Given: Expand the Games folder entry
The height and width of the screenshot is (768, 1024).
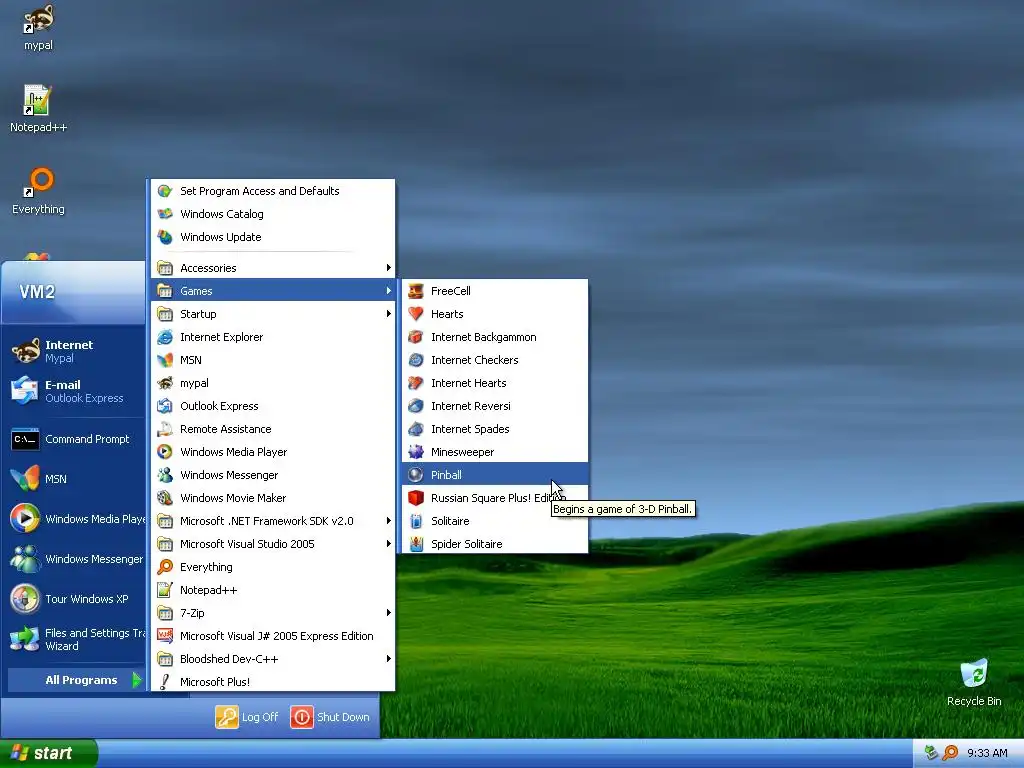Looking at the screenshot, I should click(273, 291).
